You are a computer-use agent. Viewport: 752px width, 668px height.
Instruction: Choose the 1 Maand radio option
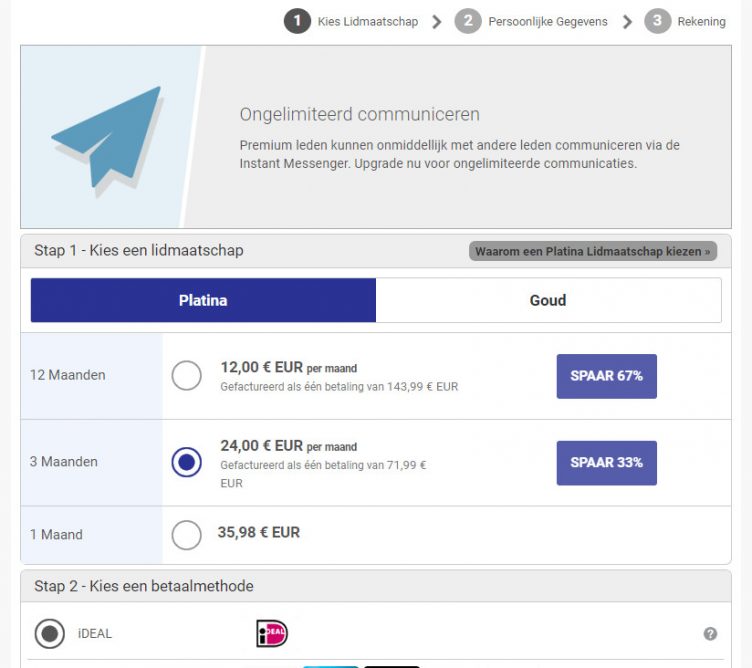tap(187, 535)
